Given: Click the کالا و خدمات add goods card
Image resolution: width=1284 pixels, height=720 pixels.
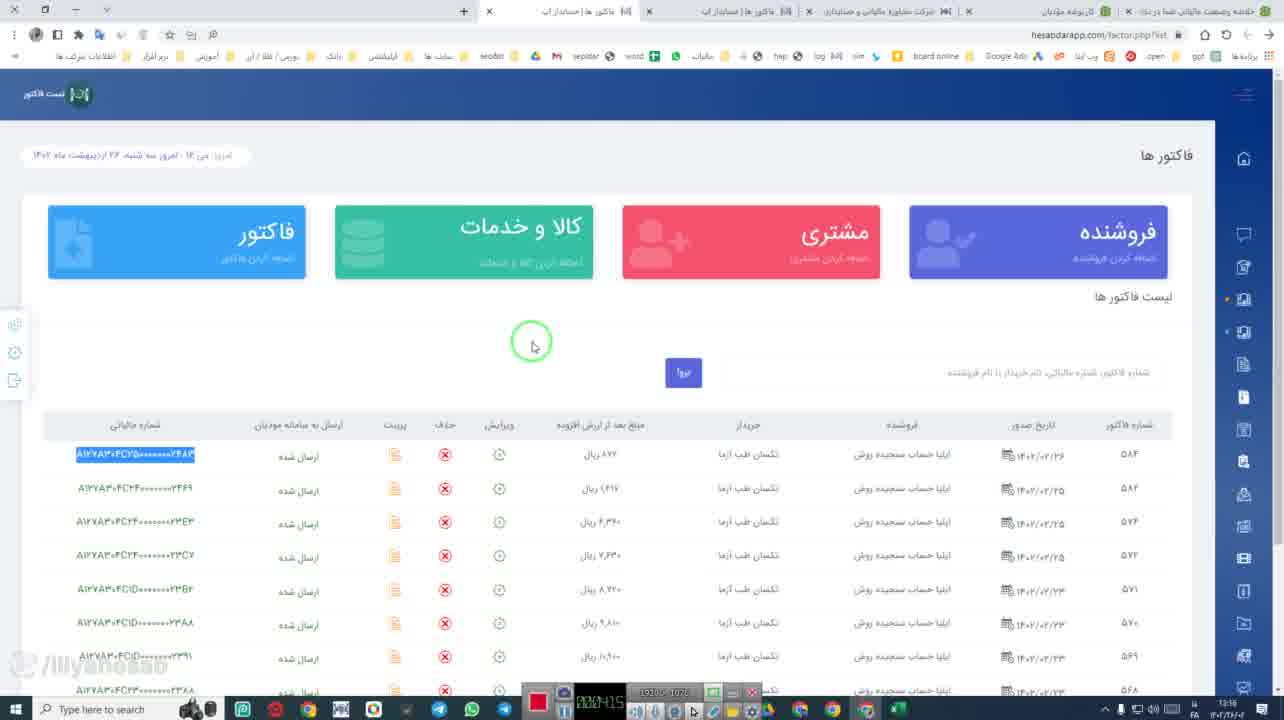Looking at the screenshot, I should [x=464, y=242].
